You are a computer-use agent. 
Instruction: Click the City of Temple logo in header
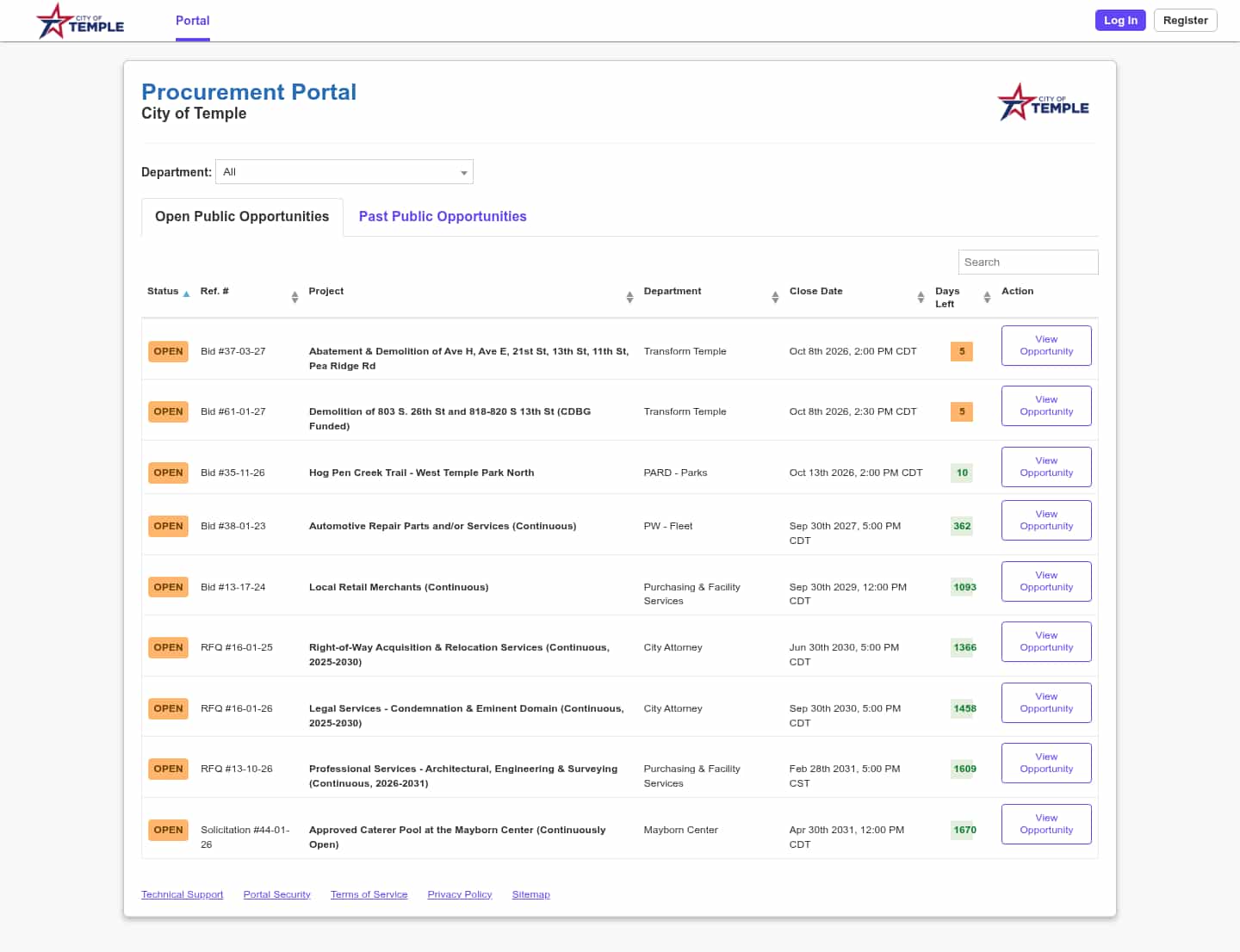(x=80, y=21)
